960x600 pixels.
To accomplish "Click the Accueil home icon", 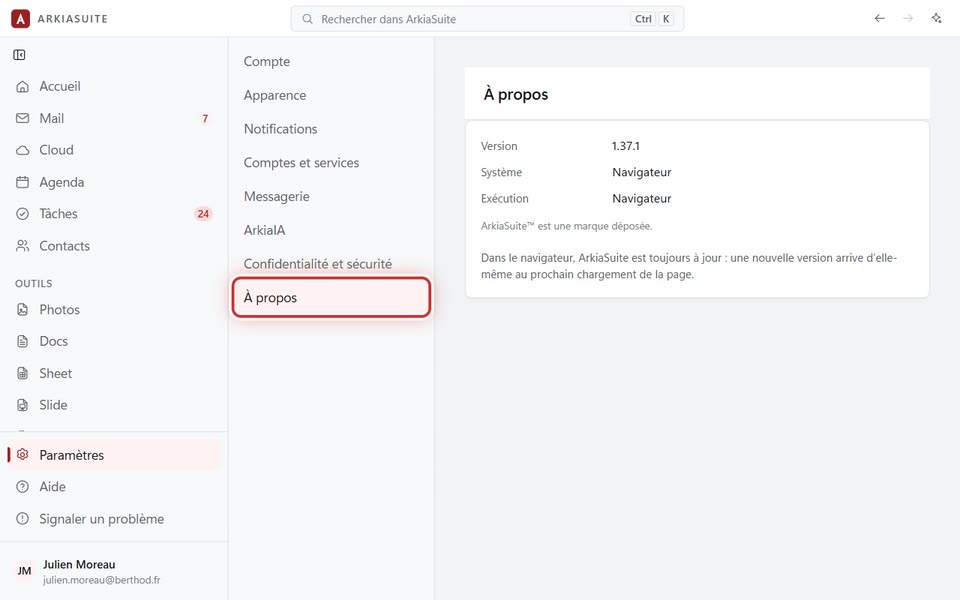I will [x=23, y=86].
